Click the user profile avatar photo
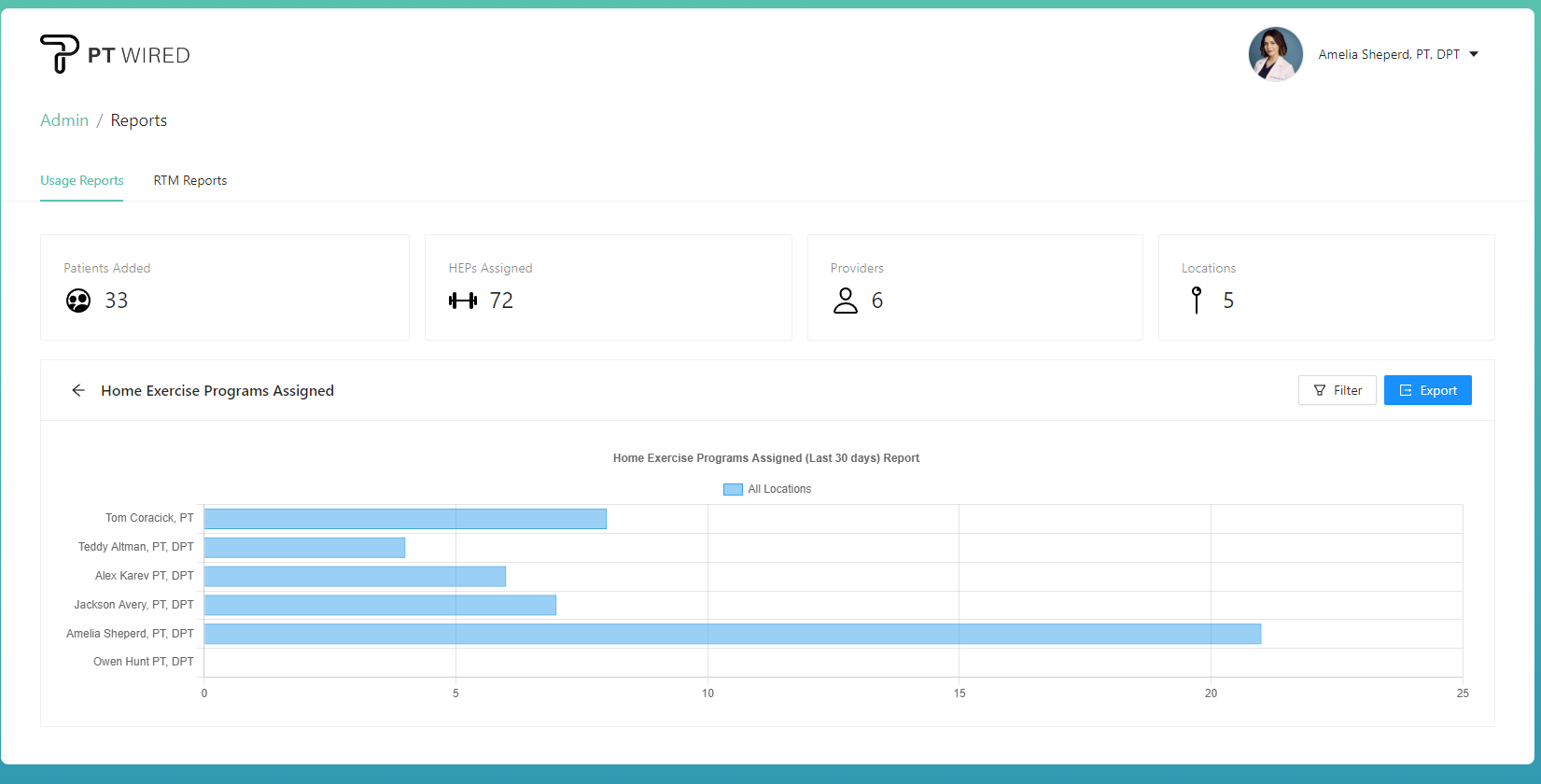Viewport: 1541px width, 784px height. 1275,54
